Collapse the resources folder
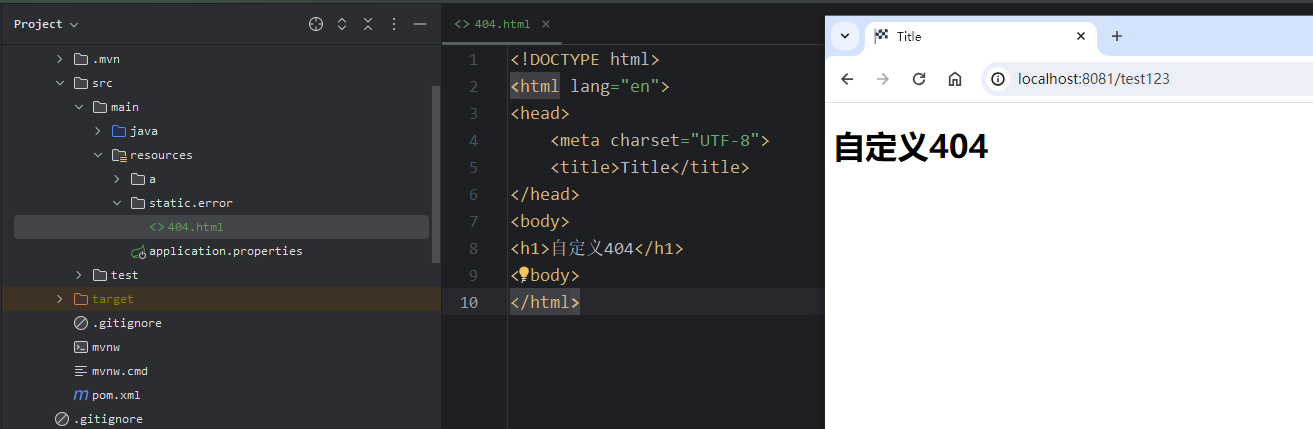Image resolution: width=1313 pixels, height=429 pixels. tap(98, 155)
